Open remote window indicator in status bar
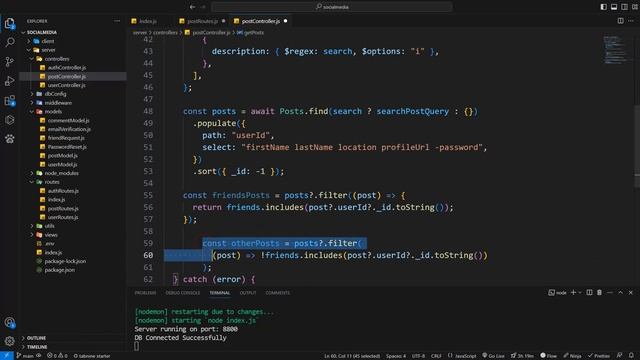The height and width of the screenshot is (360, 640). (x=7, y=356)
